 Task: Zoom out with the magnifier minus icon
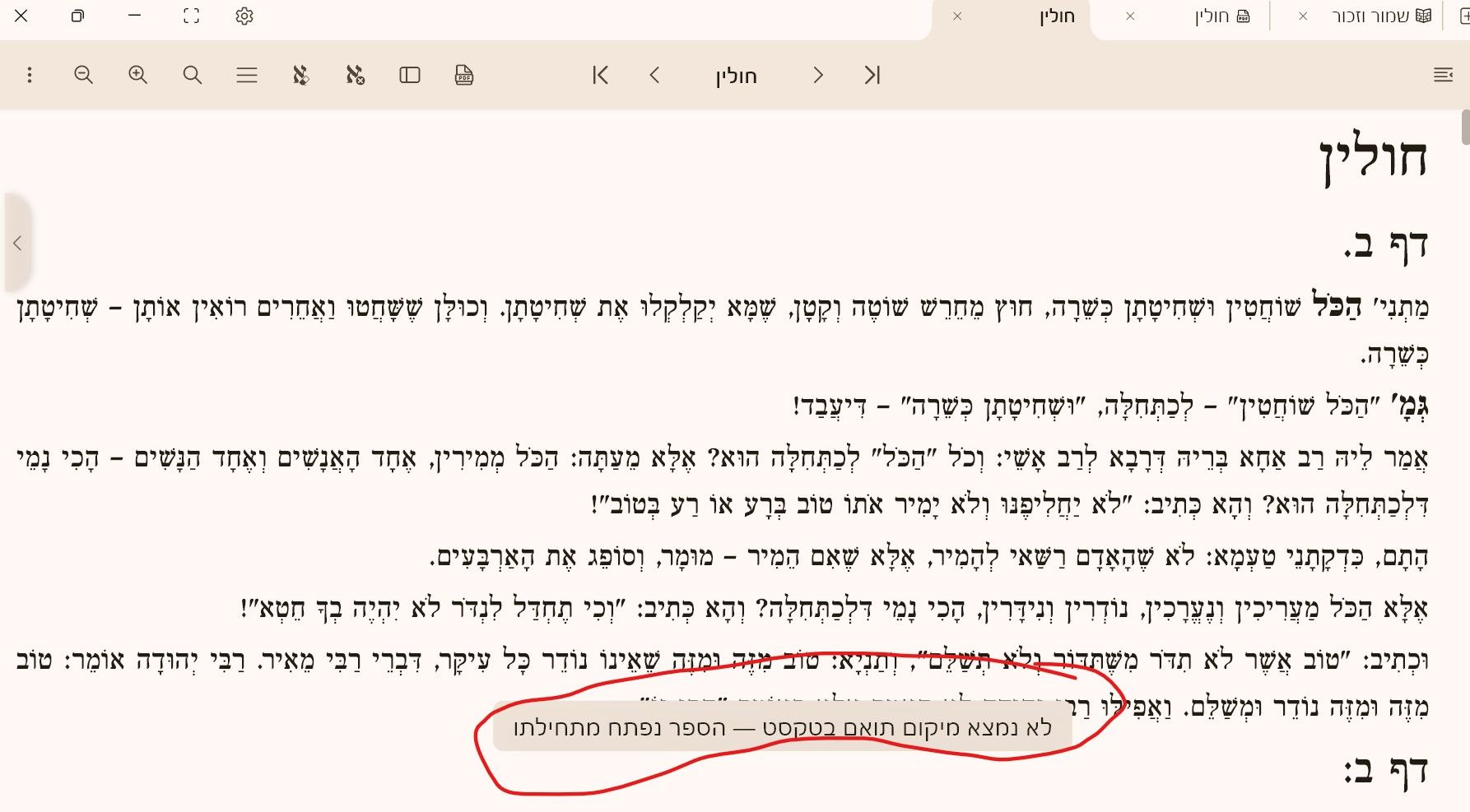(x=83, y=76)
